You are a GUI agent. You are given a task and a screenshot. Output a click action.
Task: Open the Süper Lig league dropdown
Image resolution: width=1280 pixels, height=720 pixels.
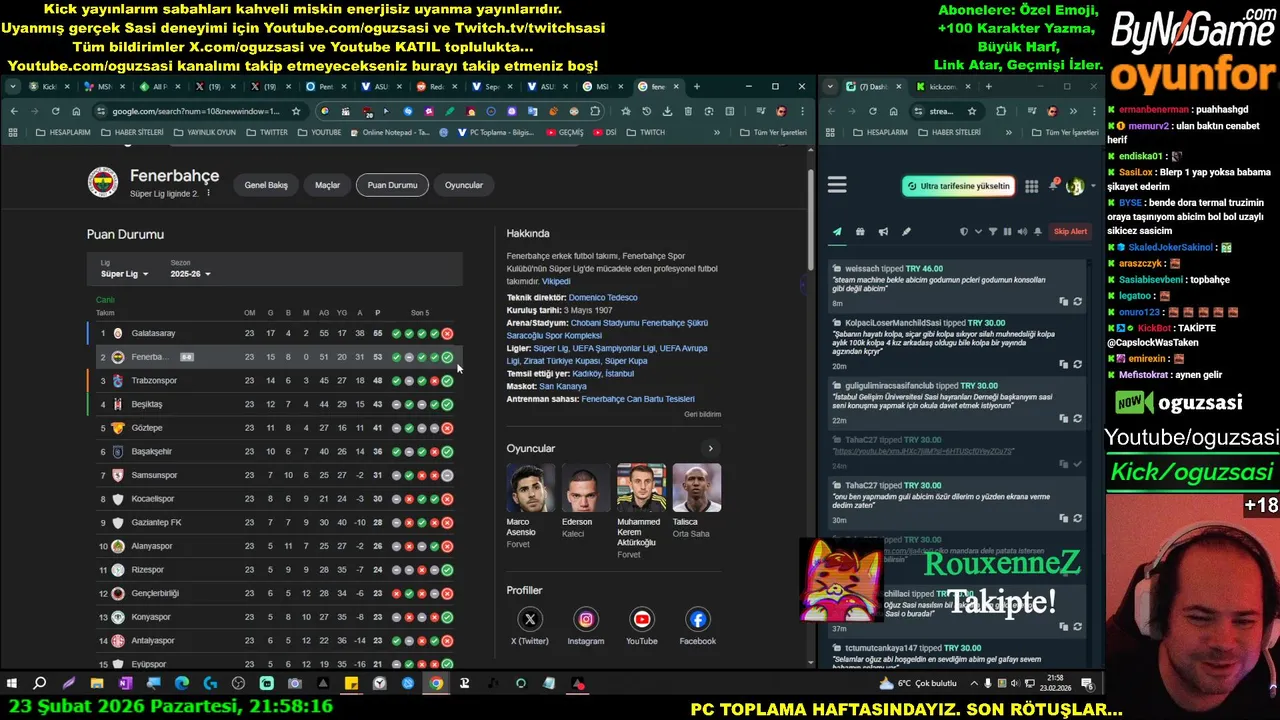124,274
